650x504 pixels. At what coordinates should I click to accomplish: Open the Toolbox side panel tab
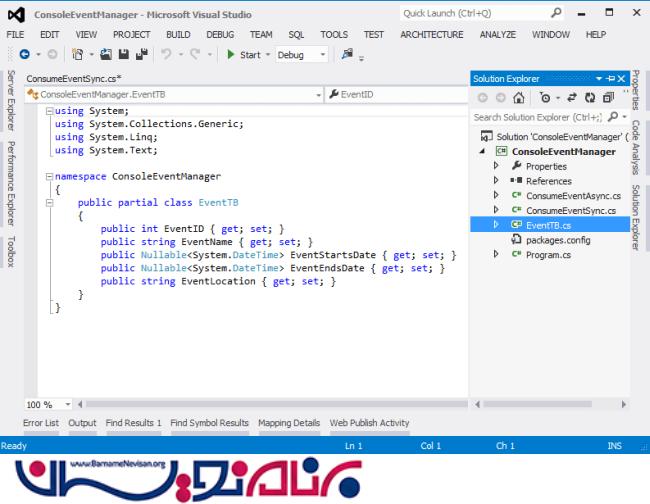click(x=10, y=251)
